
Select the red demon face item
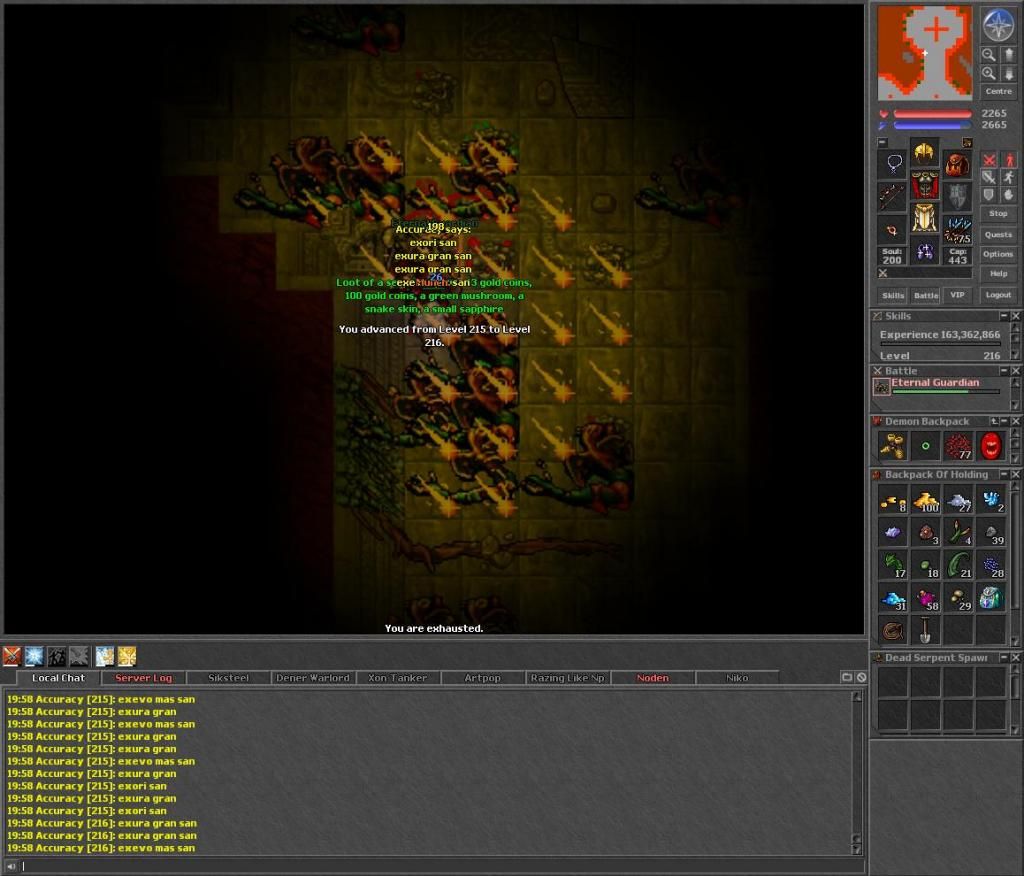(991, 446)
